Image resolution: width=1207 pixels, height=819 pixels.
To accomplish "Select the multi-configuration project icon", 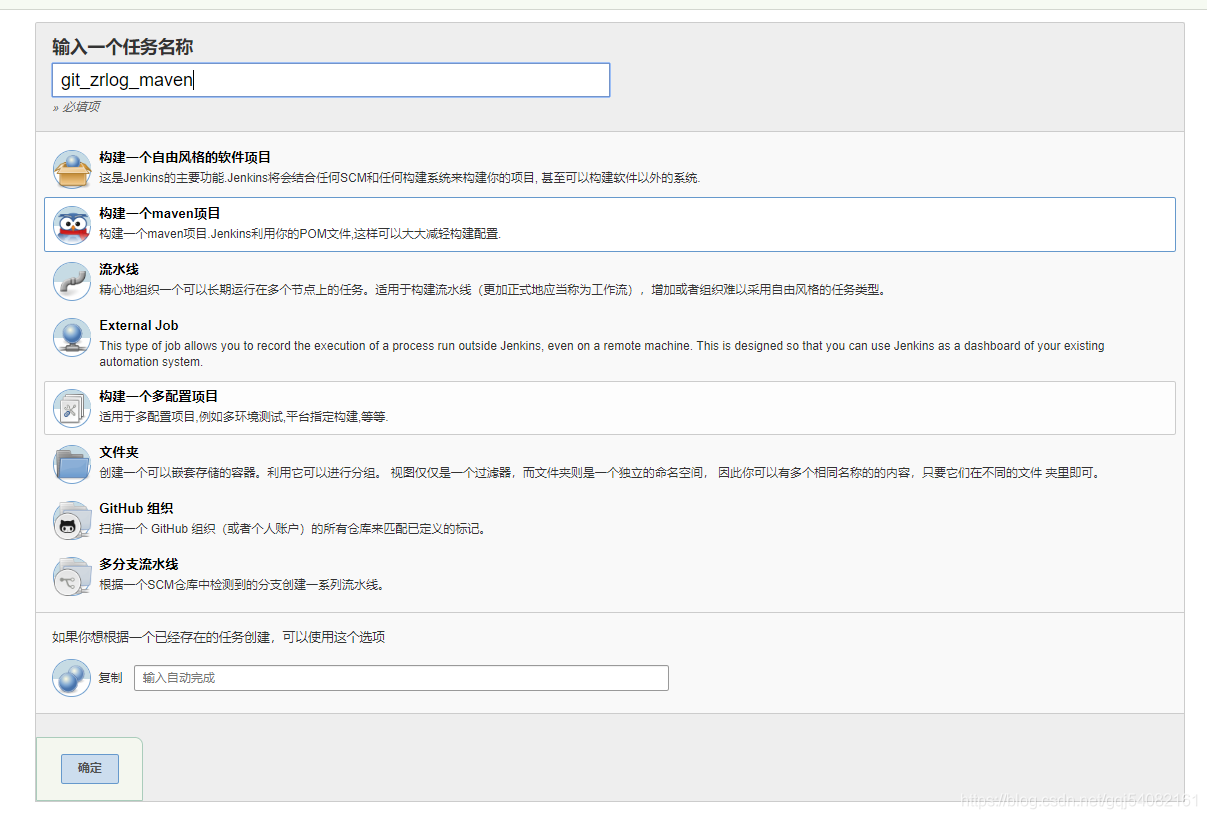I will (72, 408).
